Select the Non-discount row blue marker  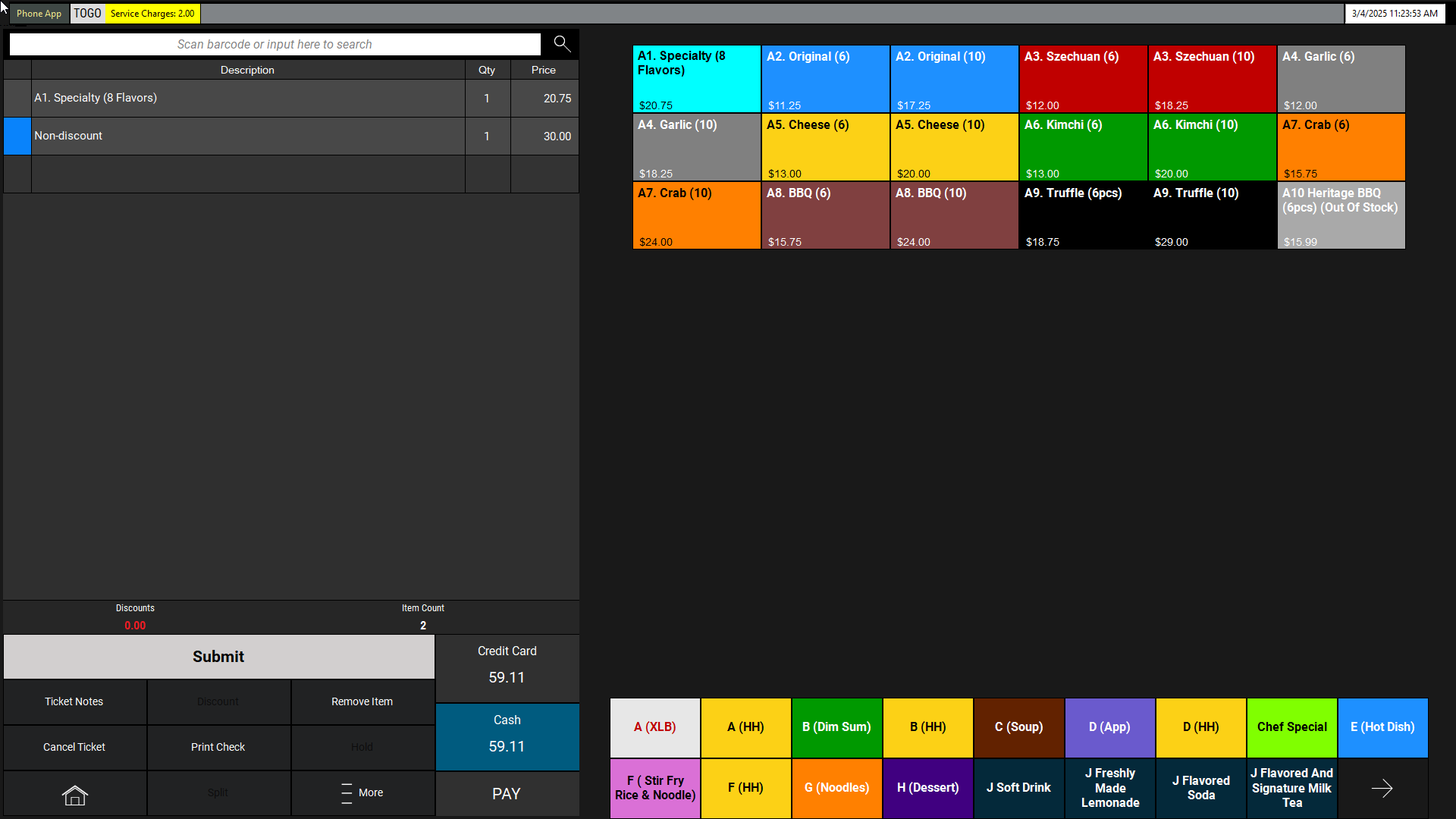pyautogui.click(x=17, y=136)
